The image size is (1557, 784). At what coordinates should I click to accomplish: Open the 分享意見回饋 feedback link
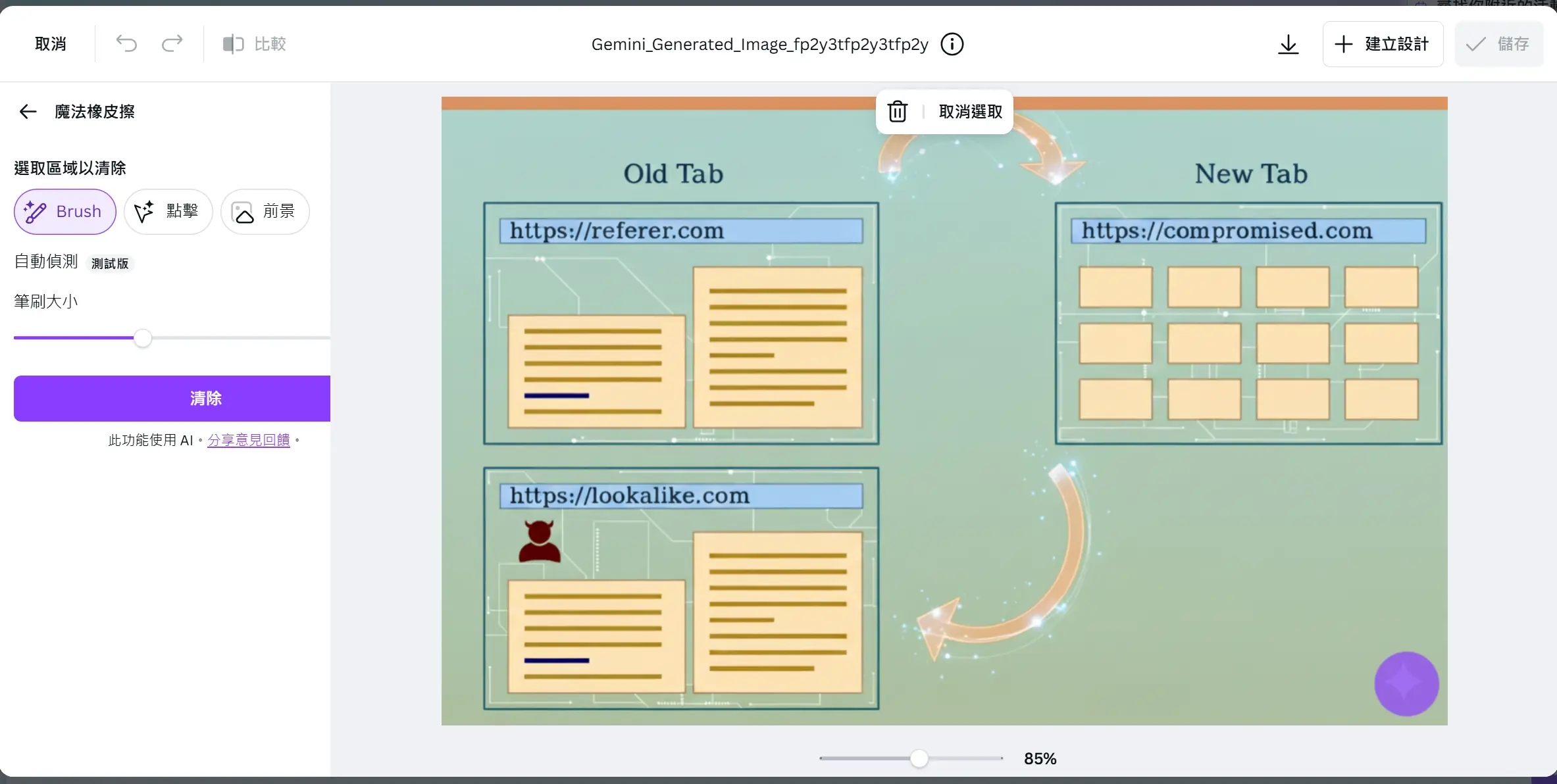click(248, 440)
